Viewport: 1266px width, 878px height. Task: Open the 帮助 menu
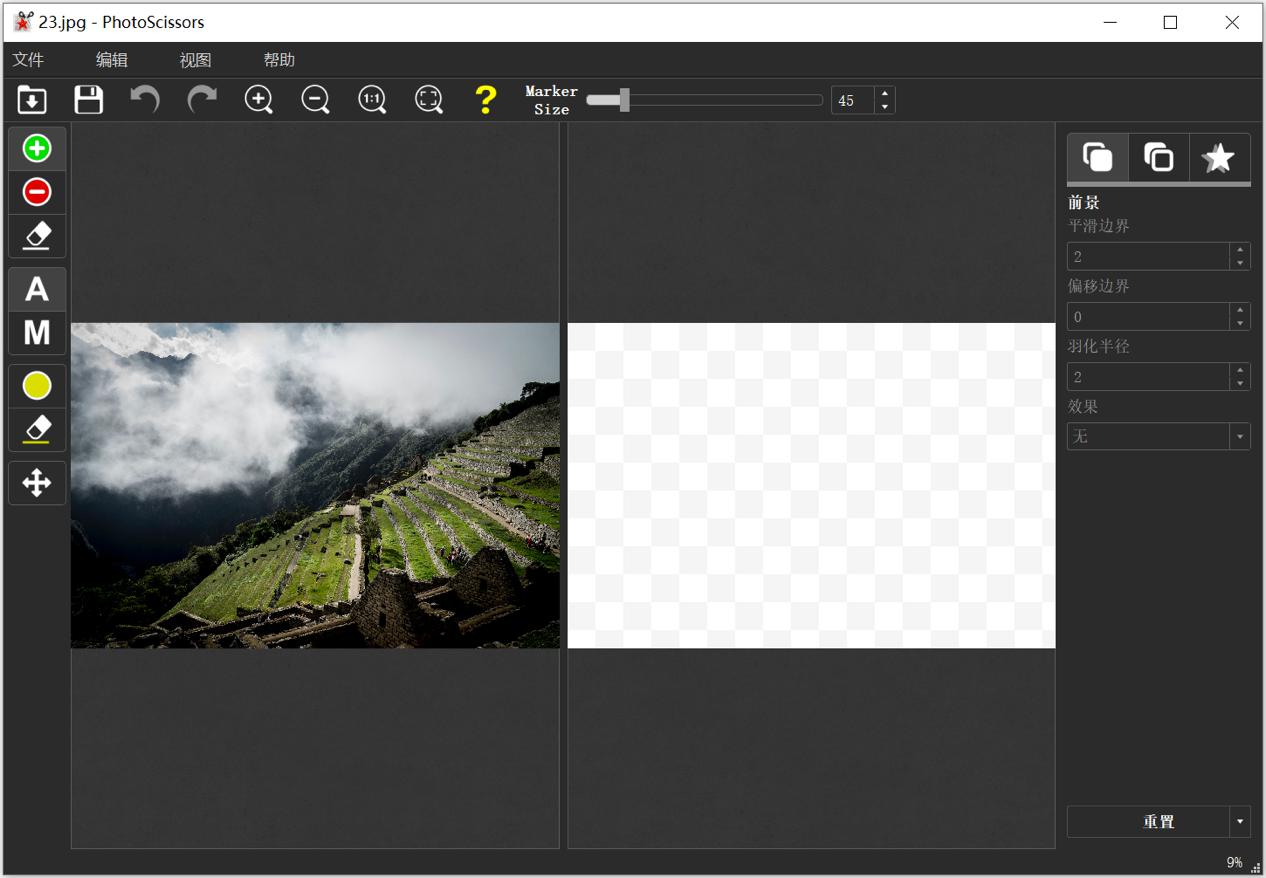pyautogui.click(x=279, y=60)
